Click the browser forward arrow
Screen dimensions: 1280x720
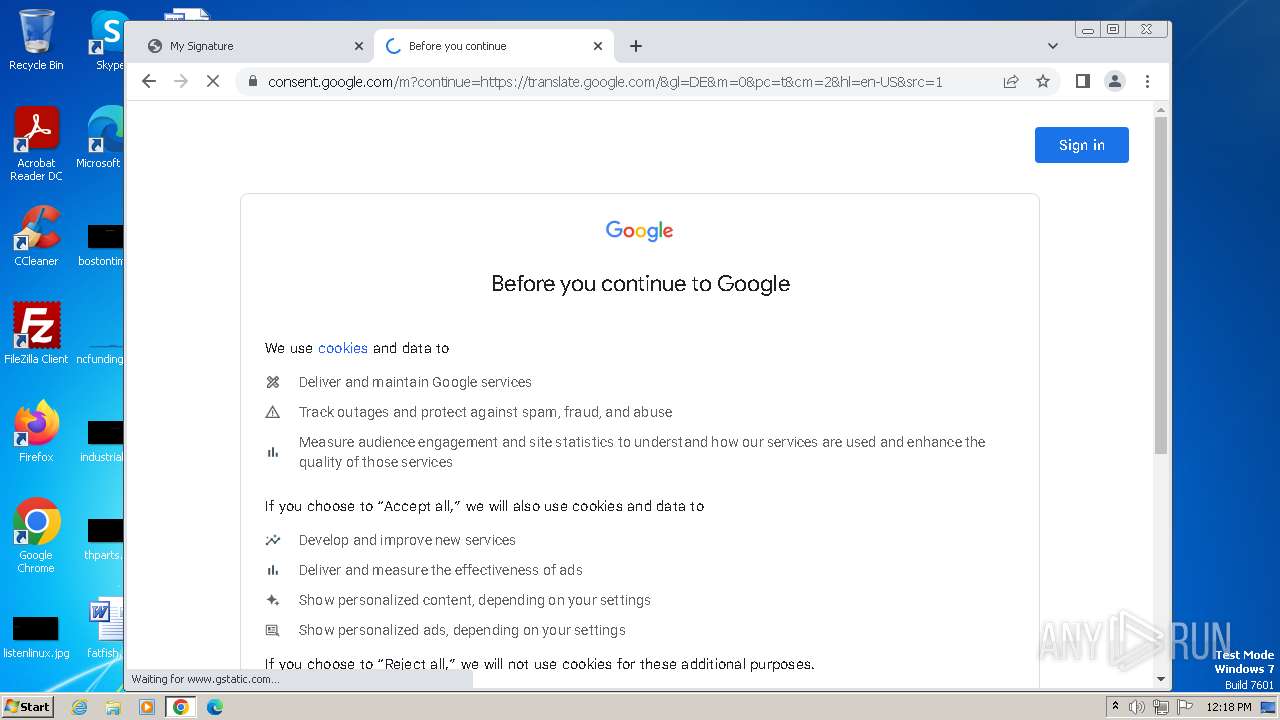[x=181, y=81]
